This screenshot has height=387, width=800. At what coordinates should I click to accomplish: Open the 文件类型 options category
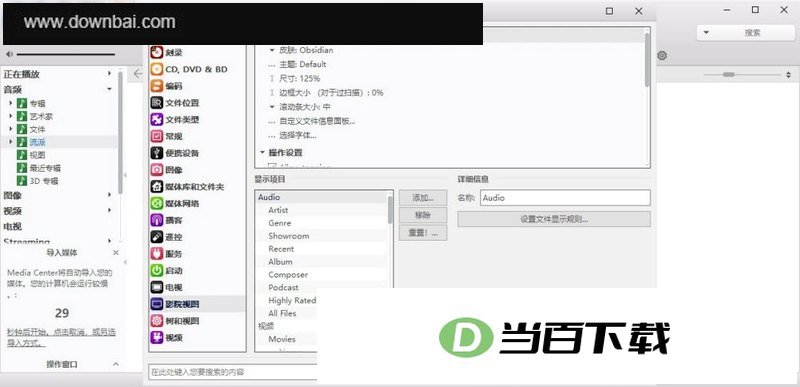pos(175,120)
